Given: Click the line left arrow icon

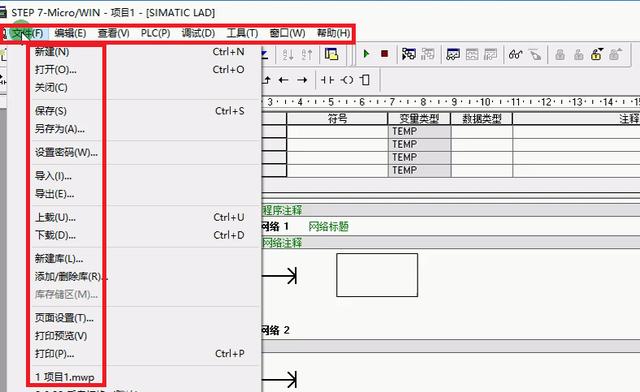Looking at the screenshot, I should pyautogui.click(x=284, y=80).
